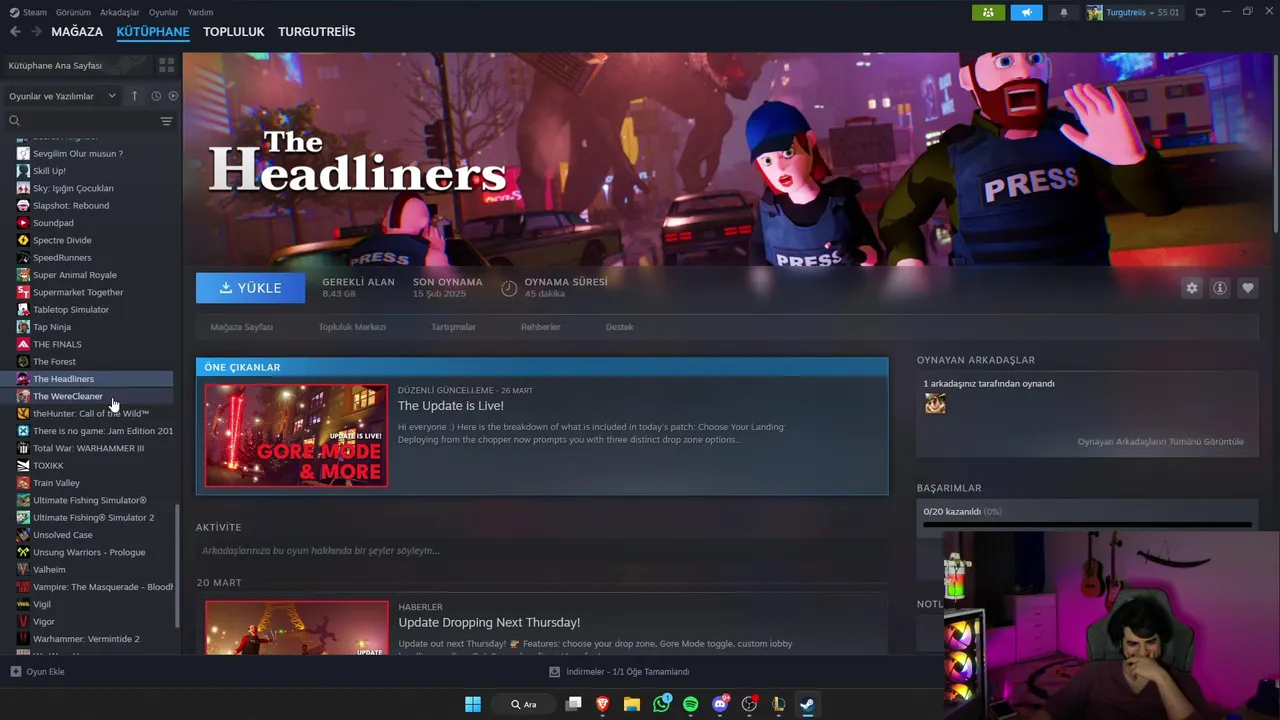The height and width of the screenshot is (720, 1280).
Task: Open advanced filter options in library search
Action: 166,121
